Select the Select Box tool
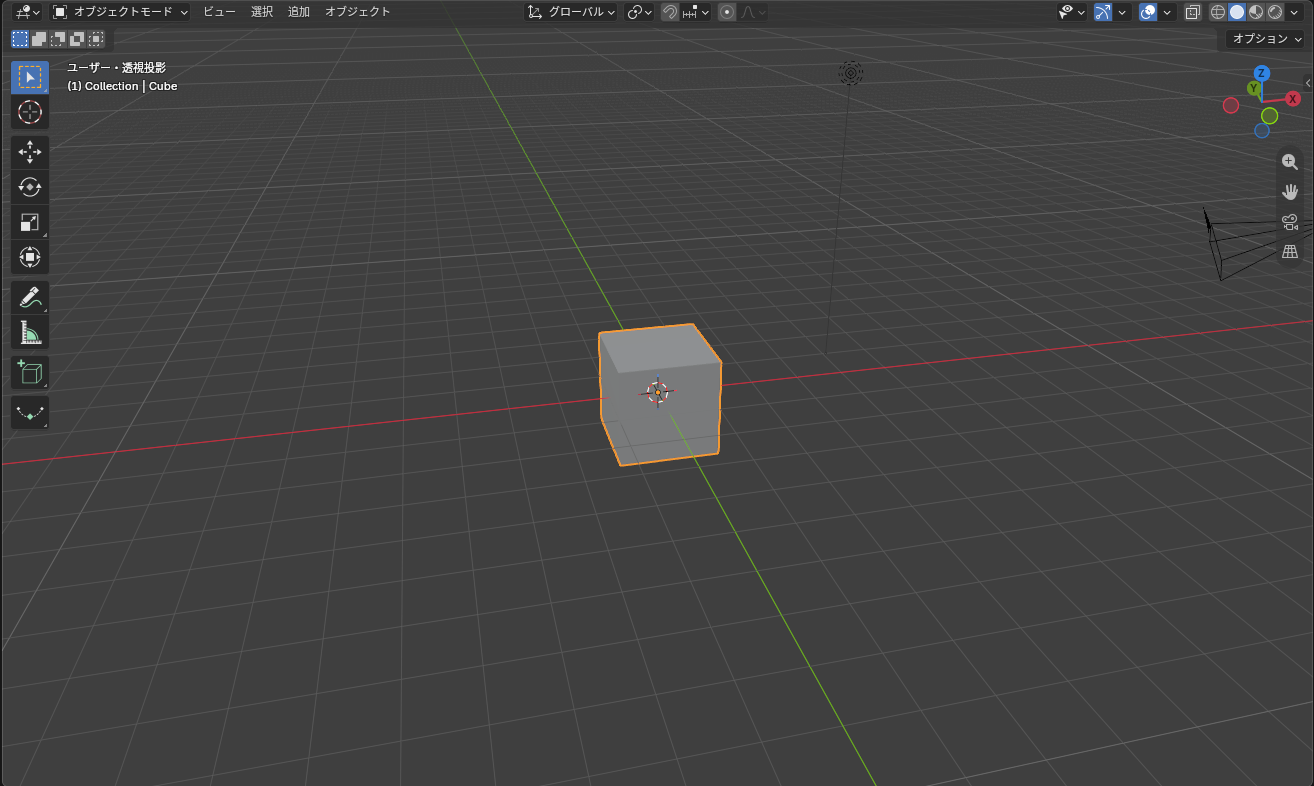This screenshot has height=786, width=1314. (x=30, y=78)
